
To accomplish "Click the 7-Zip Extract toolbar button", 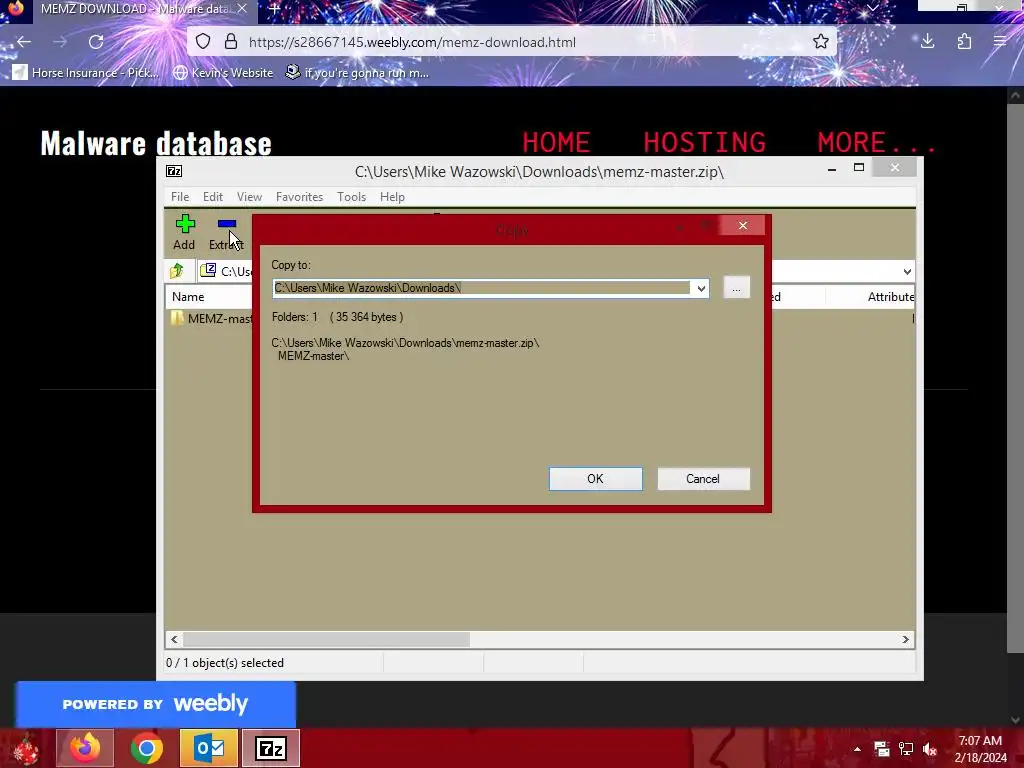I will click(x=226, y=232).
